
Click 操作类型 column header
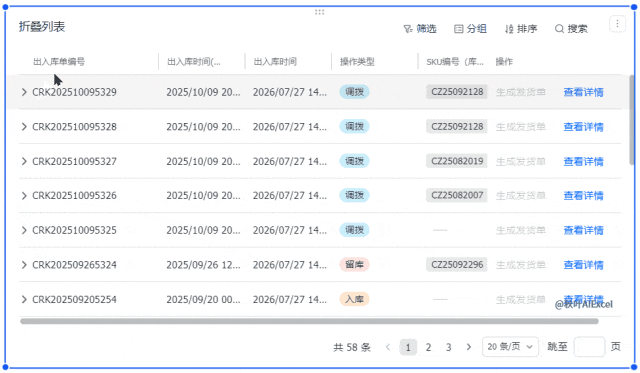pyautogui.click(x=357, y=62)
